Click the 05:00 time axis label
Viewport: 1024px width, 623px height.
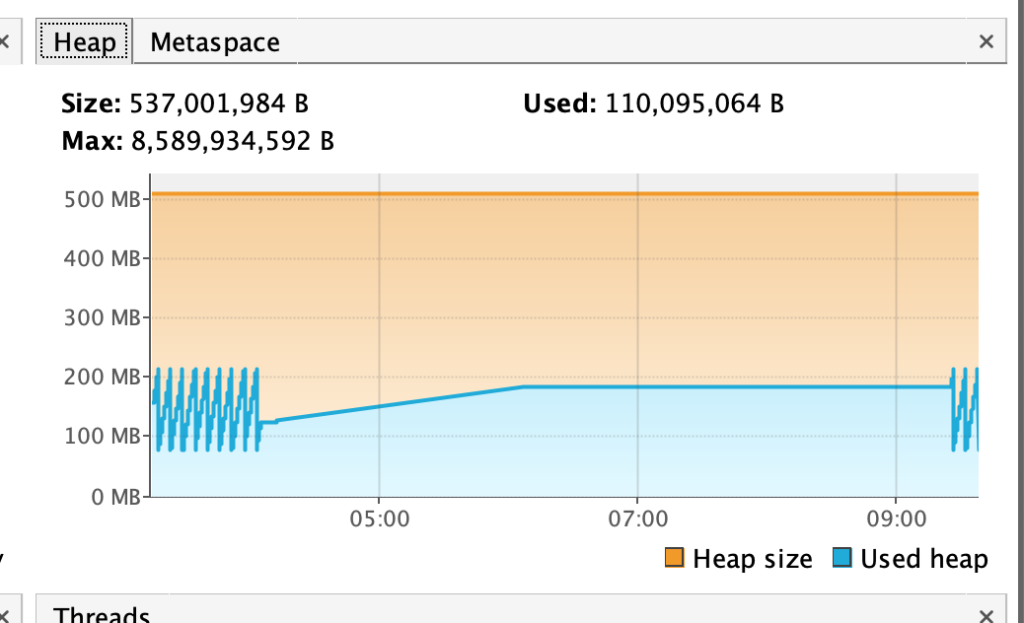pyautogui.click(x=379, y=520)
